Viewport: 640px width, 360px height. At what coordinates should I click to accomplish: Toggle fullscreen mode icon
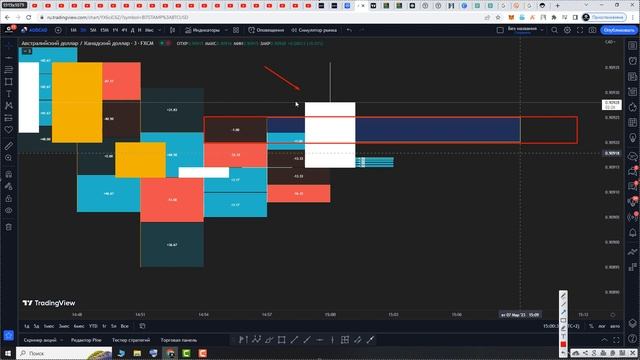580,30
